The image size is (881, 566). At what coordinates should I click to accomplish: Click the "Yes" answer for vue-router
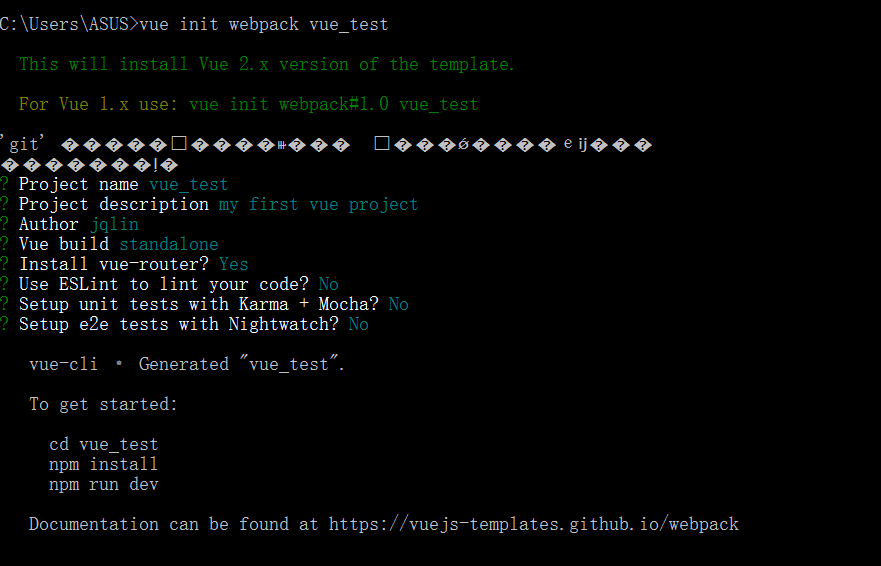point(233,264)
